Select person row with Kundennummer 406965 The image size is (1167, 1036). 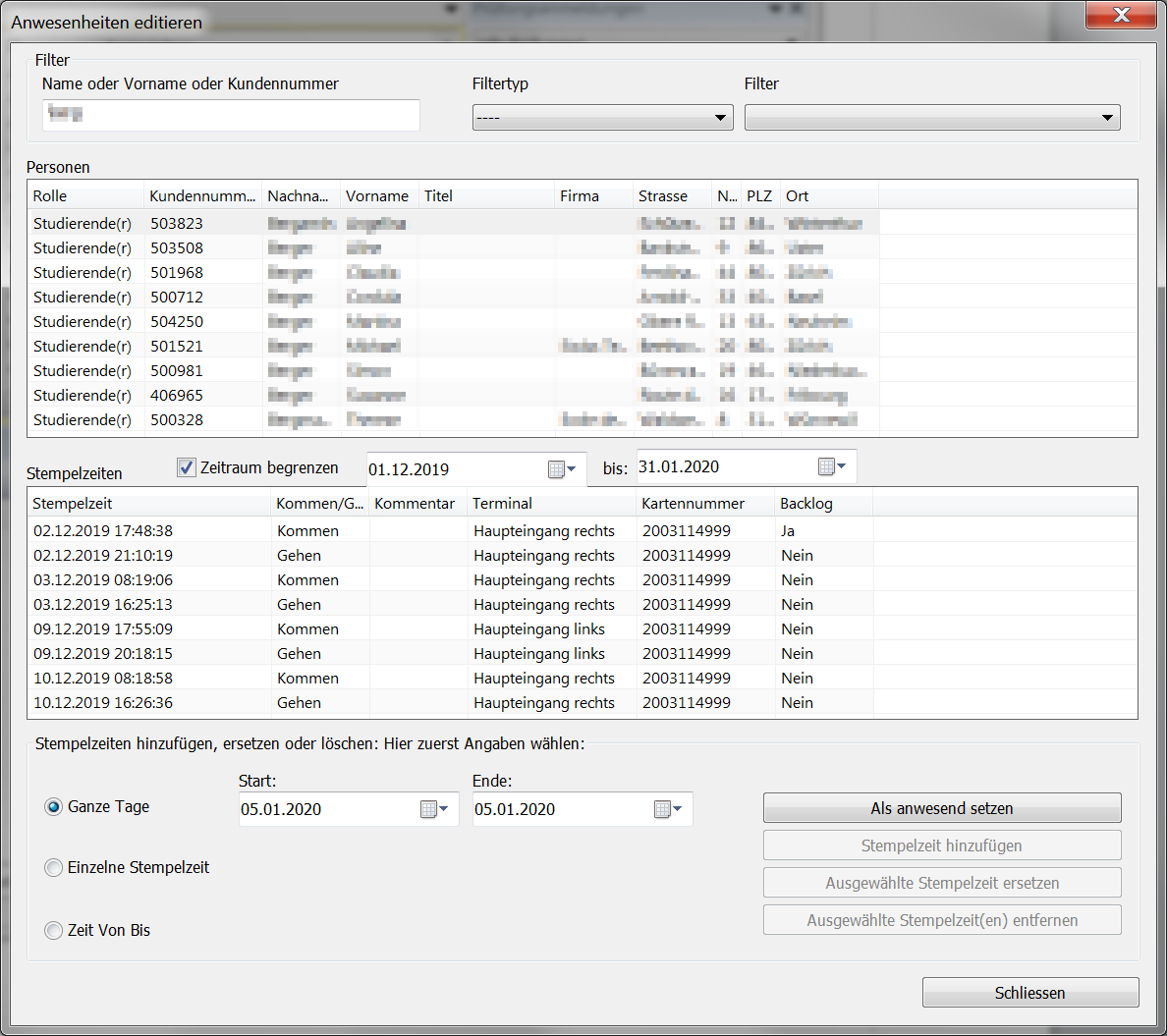pos(177,396)
